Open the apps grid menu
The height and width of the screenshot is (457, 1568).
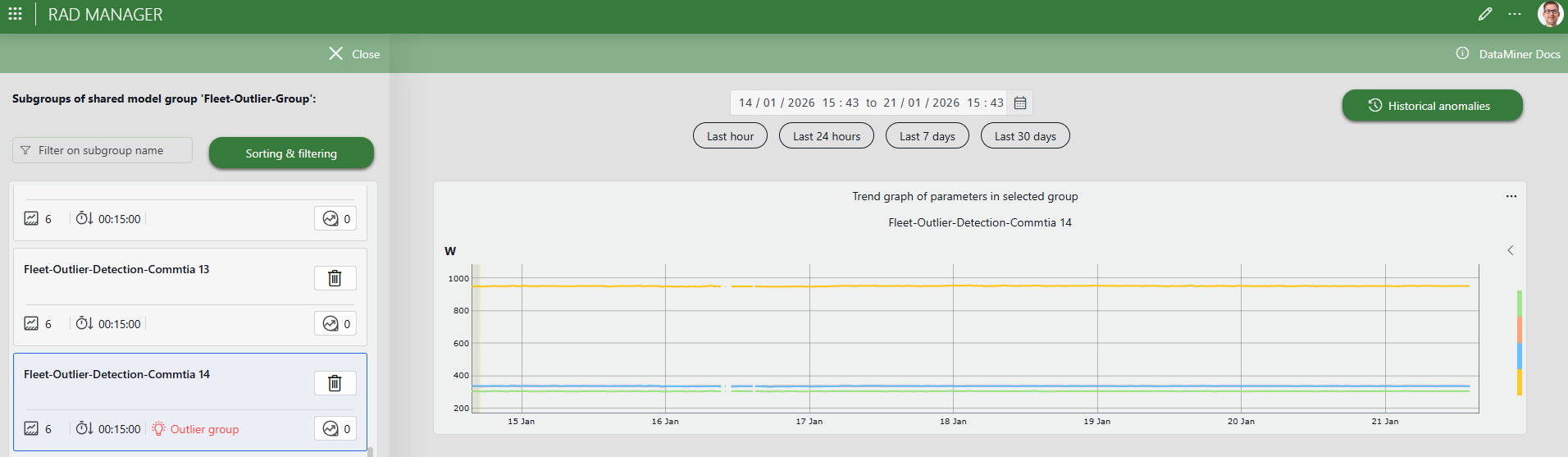(15, 14)
